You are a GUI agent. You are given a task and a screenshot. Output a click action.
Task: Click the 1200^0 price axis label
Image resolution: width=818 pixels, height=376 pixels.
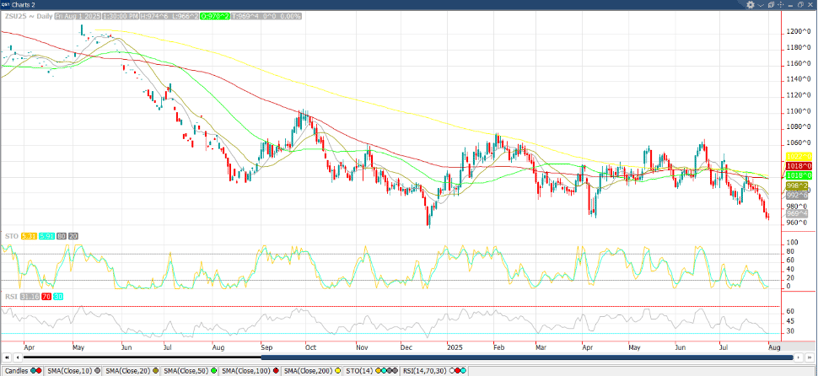800,32
